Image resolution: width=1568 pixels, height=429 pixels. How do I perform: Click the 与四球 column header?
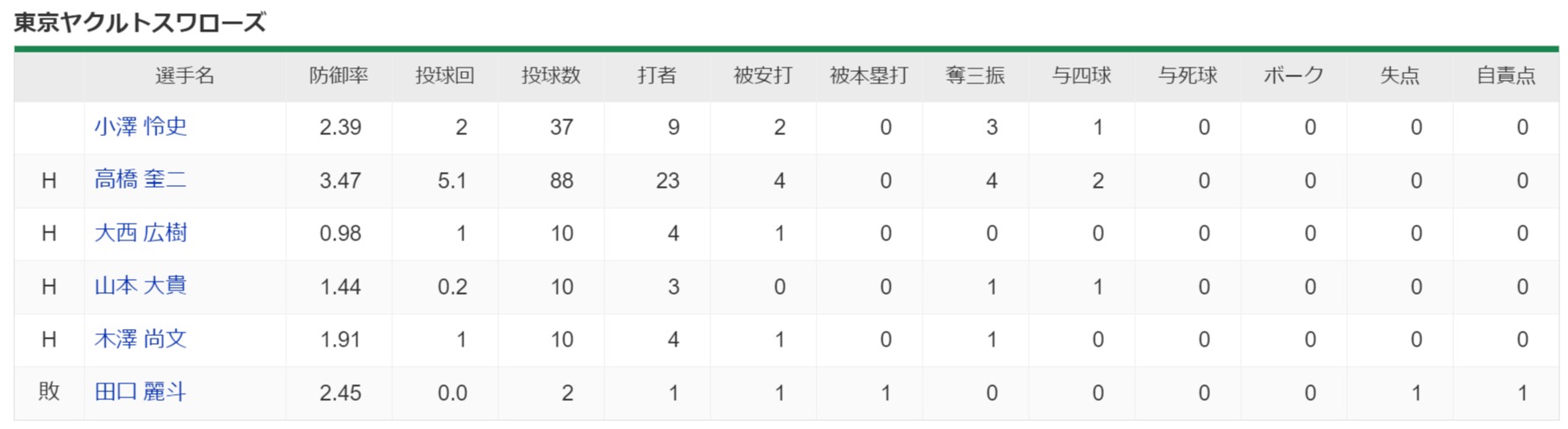(1081, 76)
